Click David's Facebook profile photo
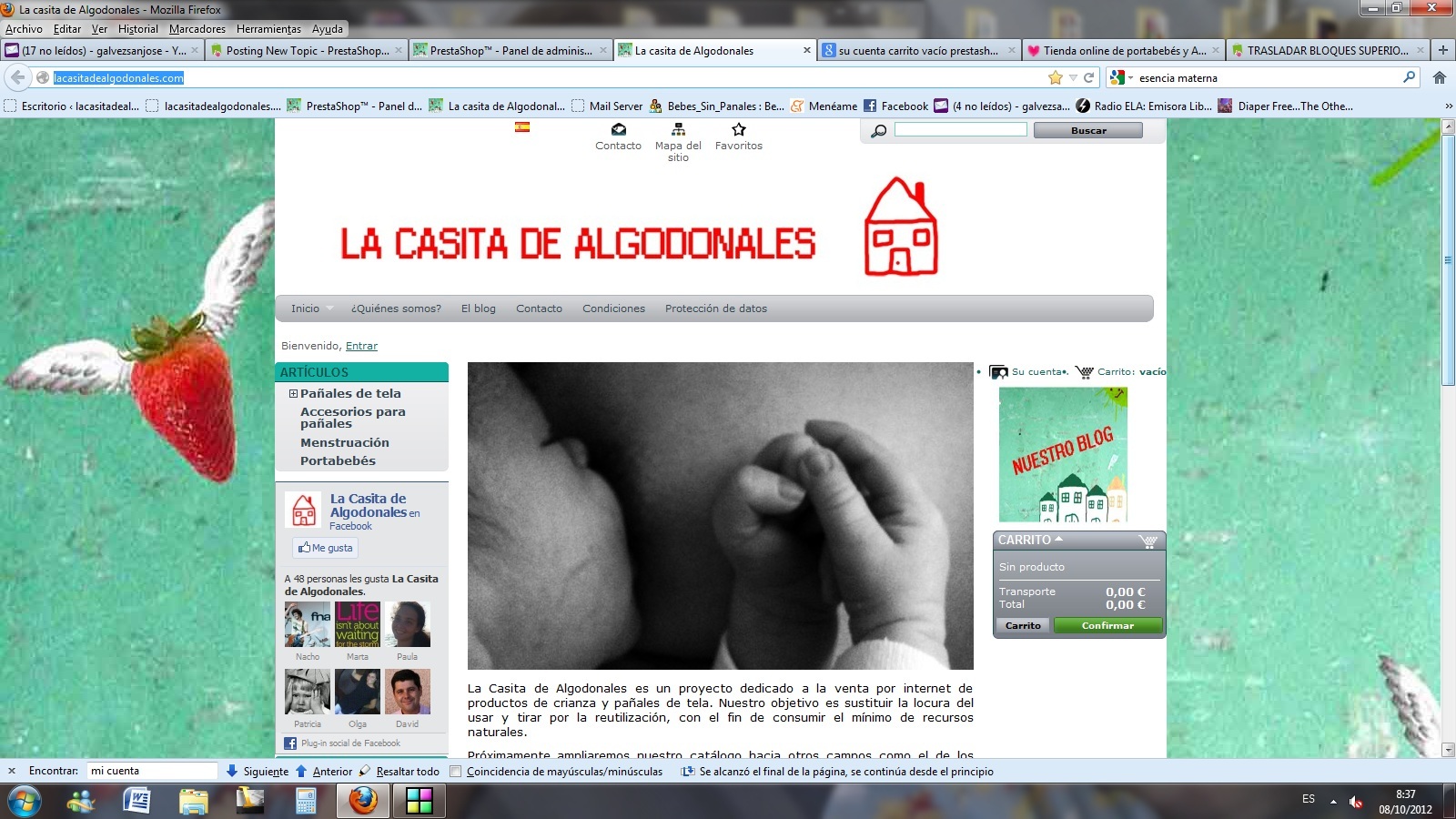 pos(408,692)
